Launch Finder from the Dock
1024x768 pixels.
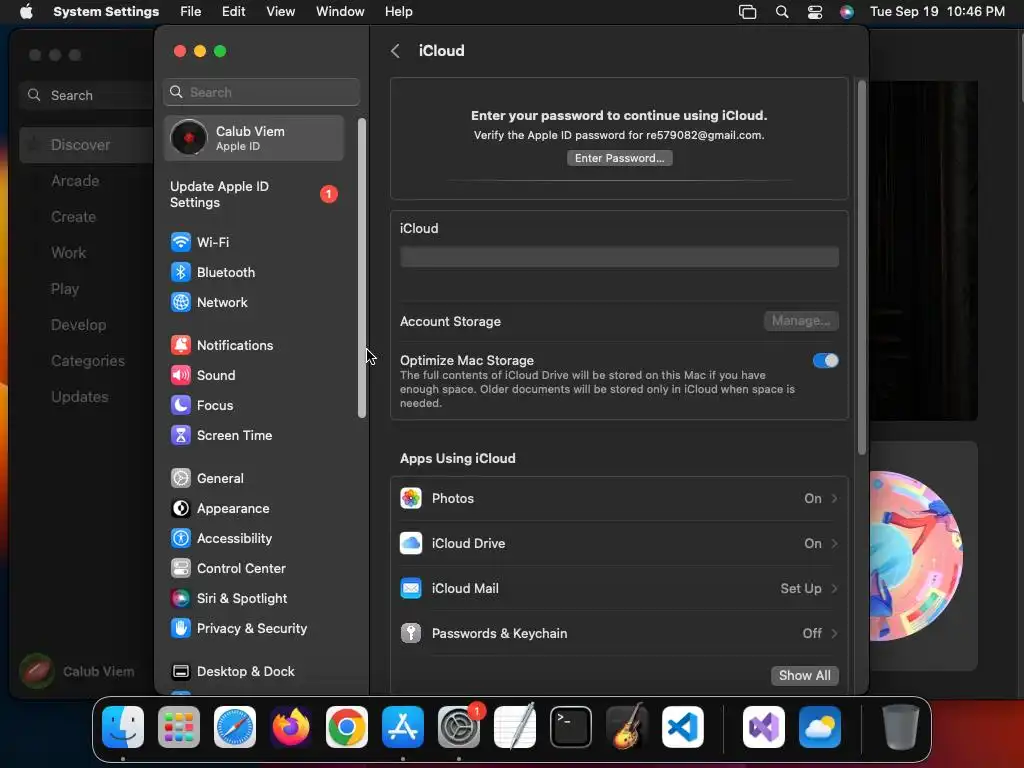pyautogui.click(x=123, y=727)
